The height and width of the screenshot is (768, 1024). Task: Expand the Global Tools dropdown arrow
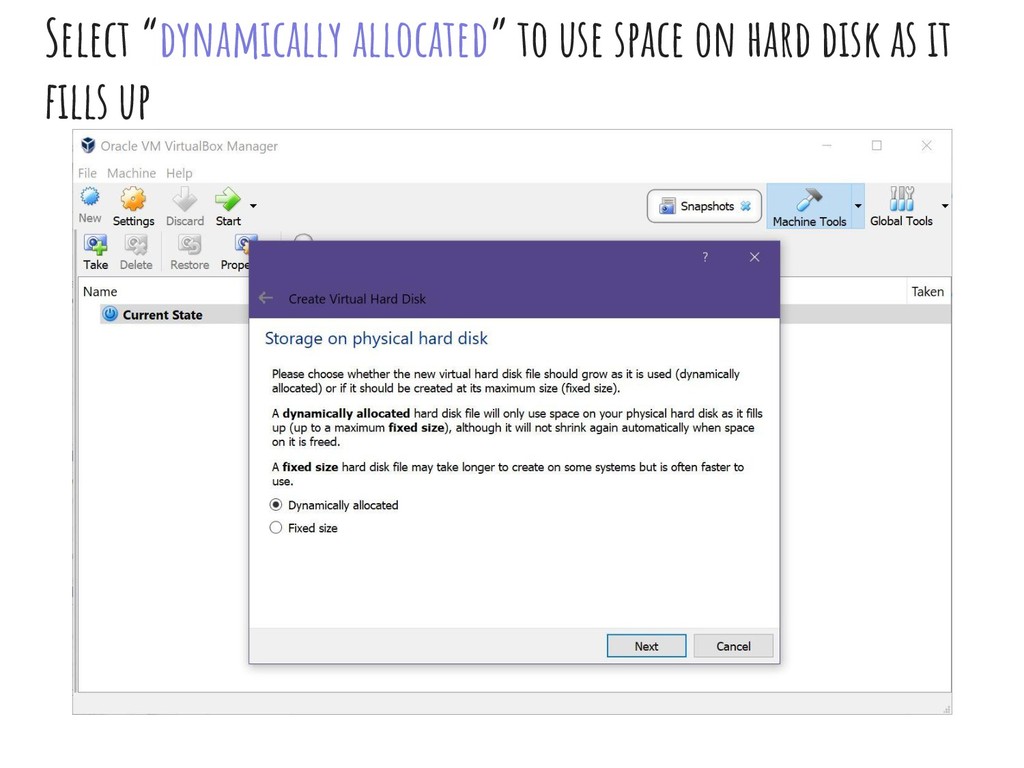pyautogui.click(x=944, y=206)
